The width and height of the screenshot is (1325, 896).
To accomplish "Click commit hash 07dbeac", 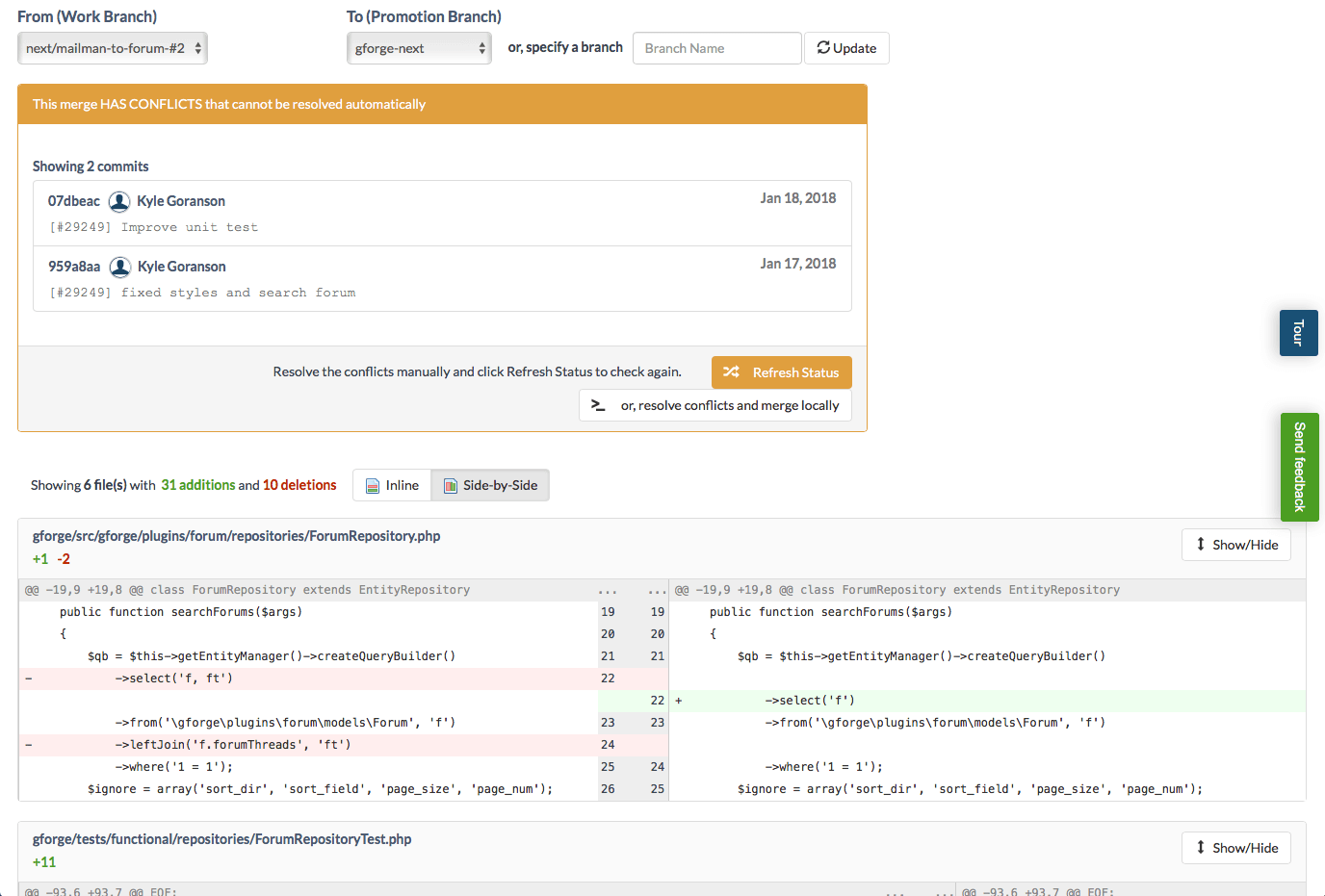I will coord(72,201).
